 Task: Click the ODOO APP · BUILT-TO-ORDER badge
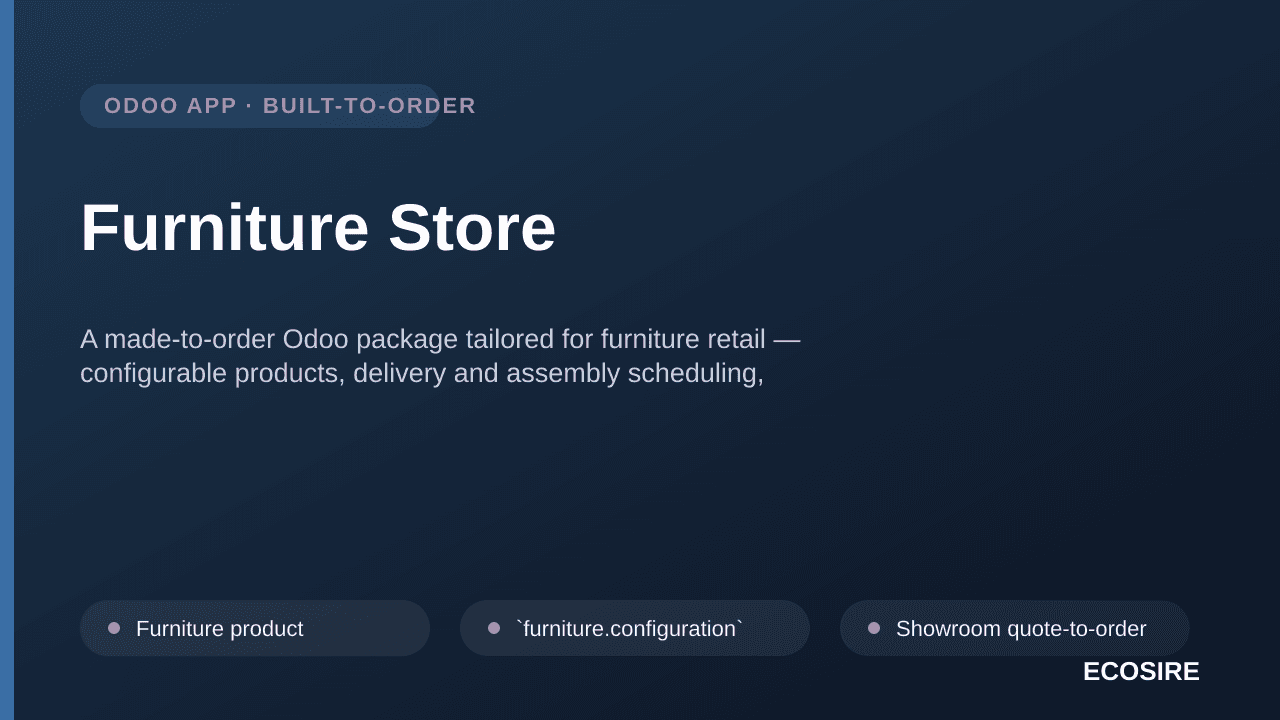[260, 106]
